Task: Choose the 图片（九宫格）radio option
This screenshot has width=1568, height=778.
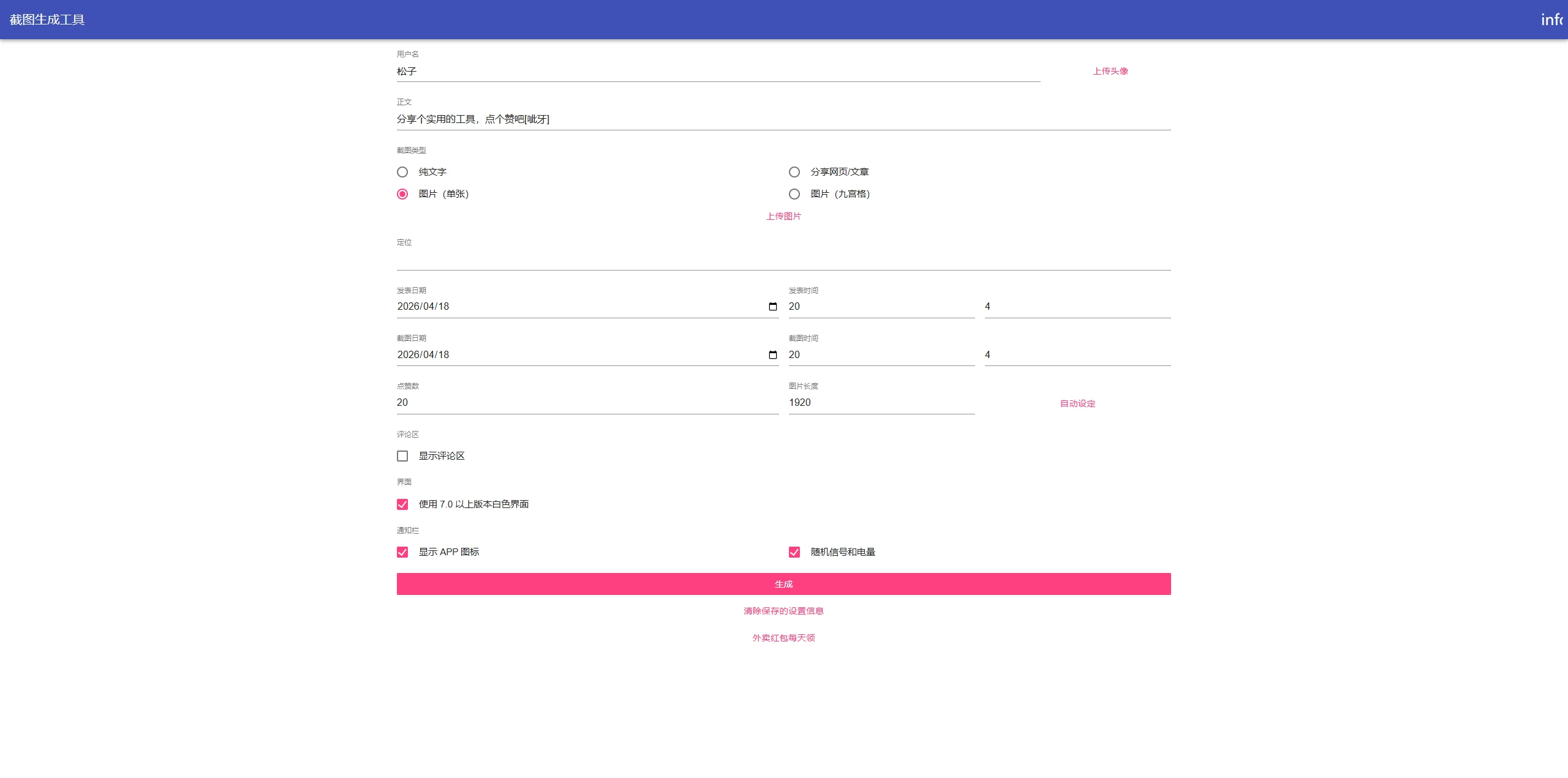Action: click(794, 194)
